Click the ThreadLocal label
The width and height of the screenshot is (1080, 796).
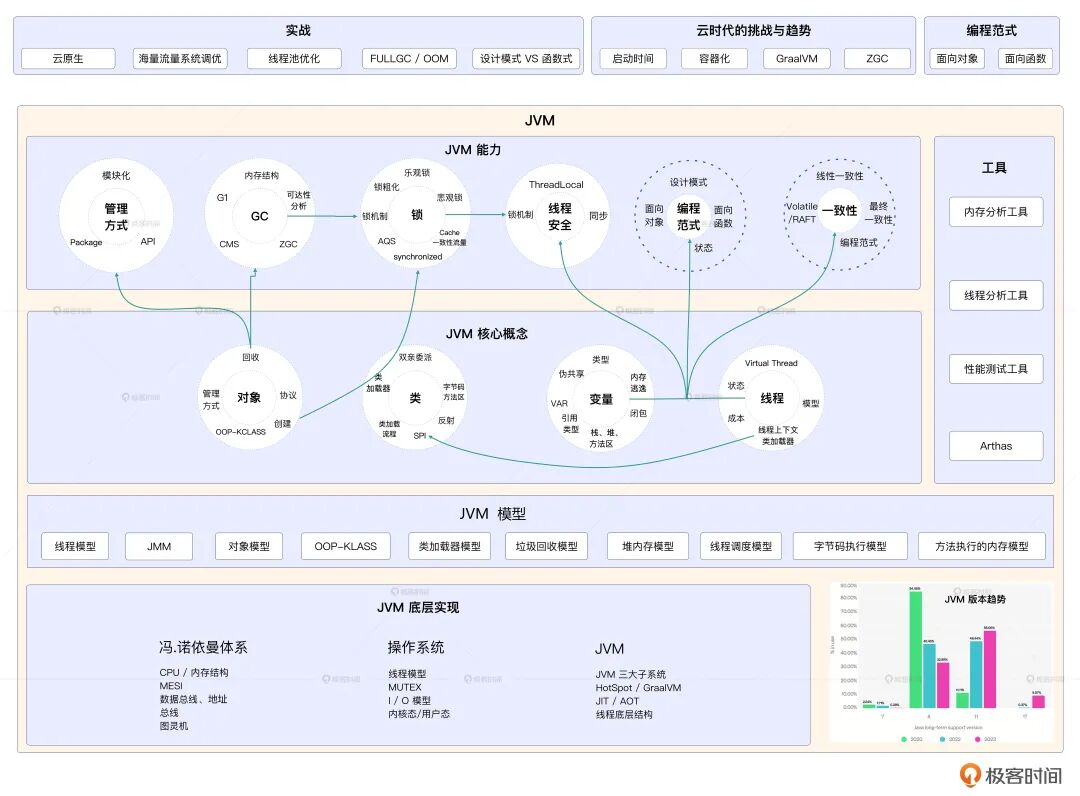click(x=556, y=185)
